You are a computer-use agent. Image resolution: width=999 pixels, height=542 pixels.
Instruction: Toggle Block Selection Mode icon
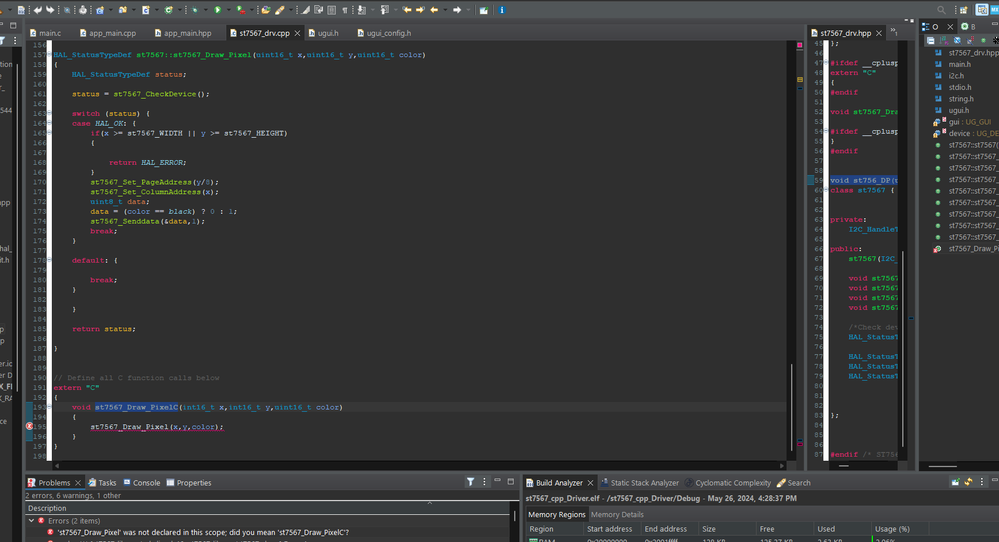(x=331, y=10)
